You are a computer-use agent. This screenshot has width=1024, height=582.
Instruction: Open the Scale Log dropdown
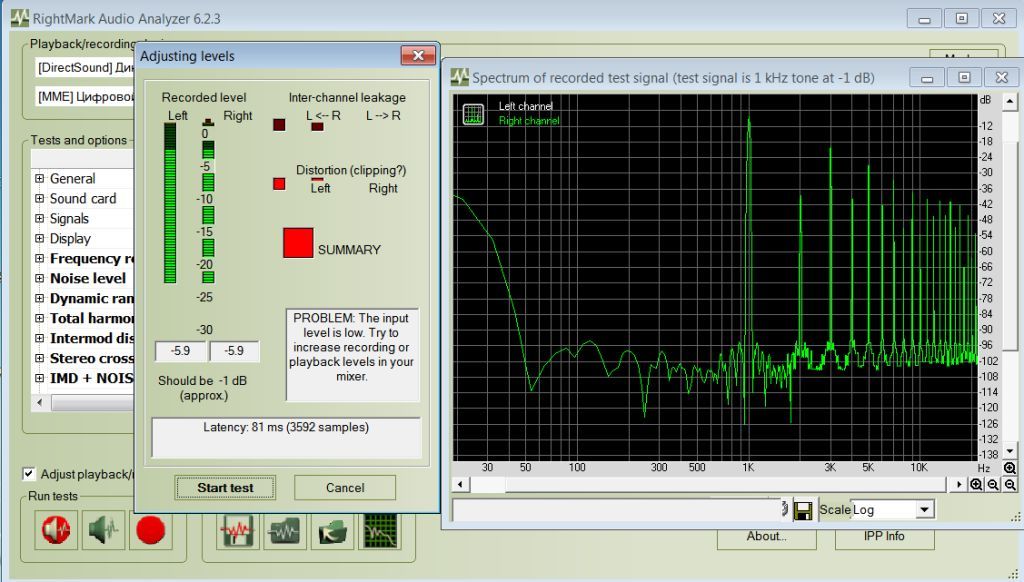924,510
